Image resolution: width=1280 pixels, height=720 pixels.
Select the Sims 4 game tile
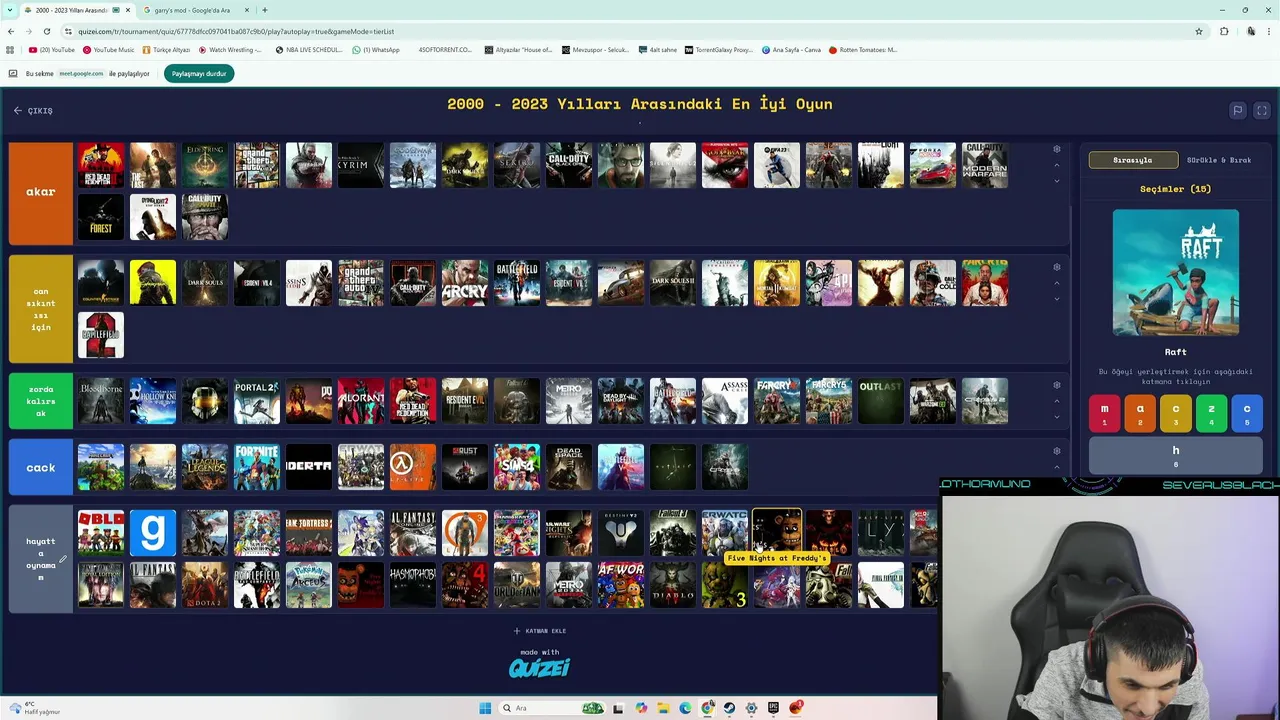517,467
